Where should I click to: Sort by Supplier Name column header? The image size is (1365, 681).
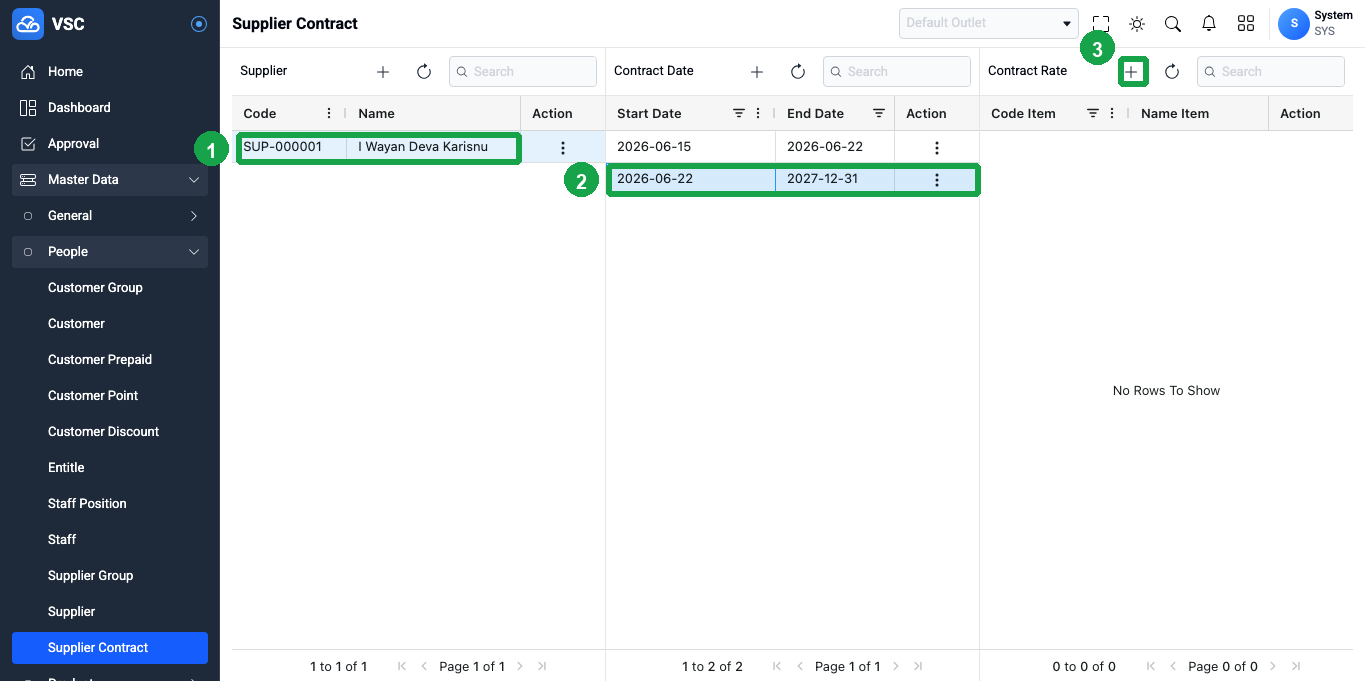tap(377, 113)
